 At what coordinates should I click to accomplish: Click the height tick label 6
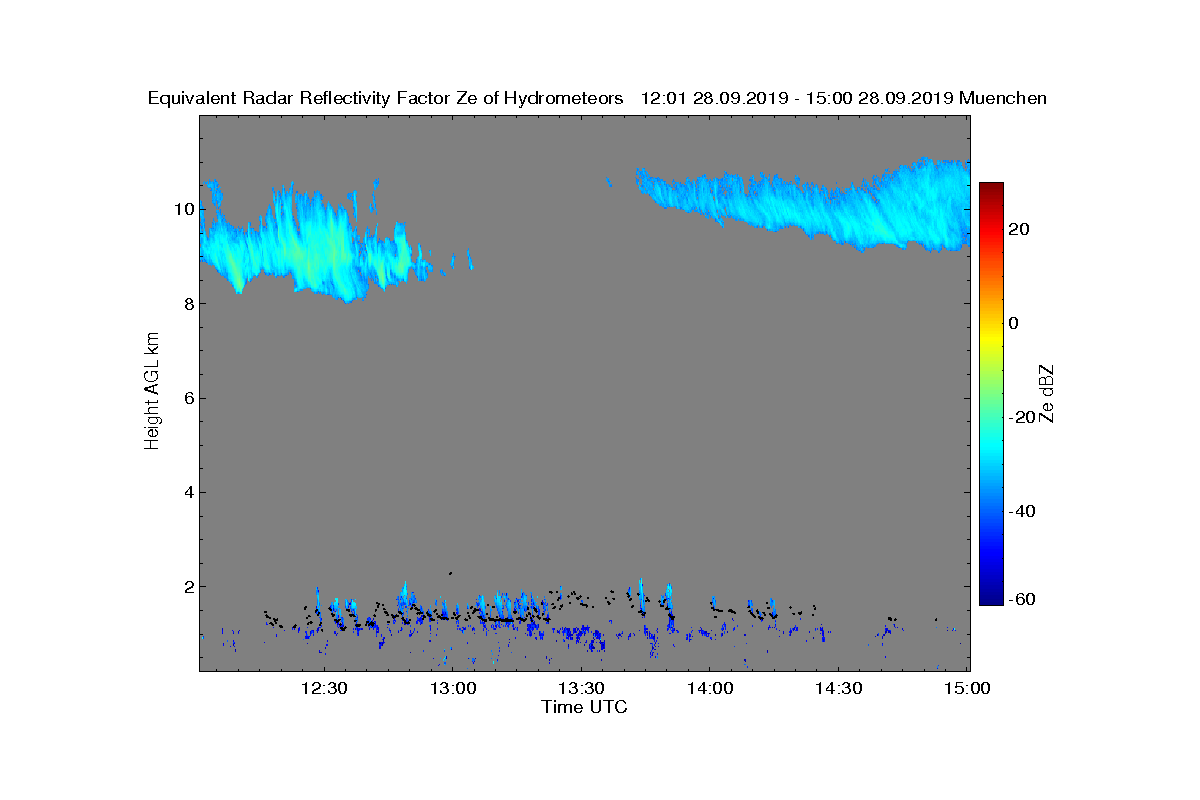pyautogui.click(x=188, y=398)
